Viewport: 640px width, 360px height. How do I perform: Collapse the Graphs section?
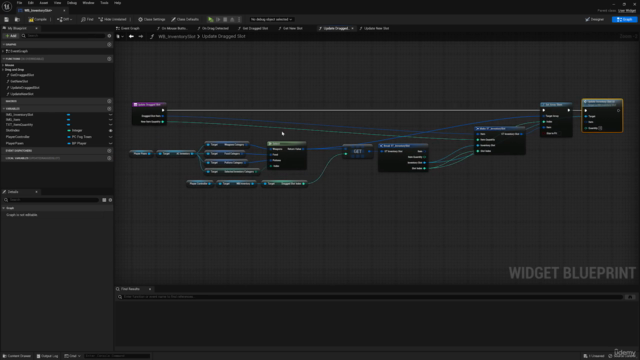tap(4, 44)
